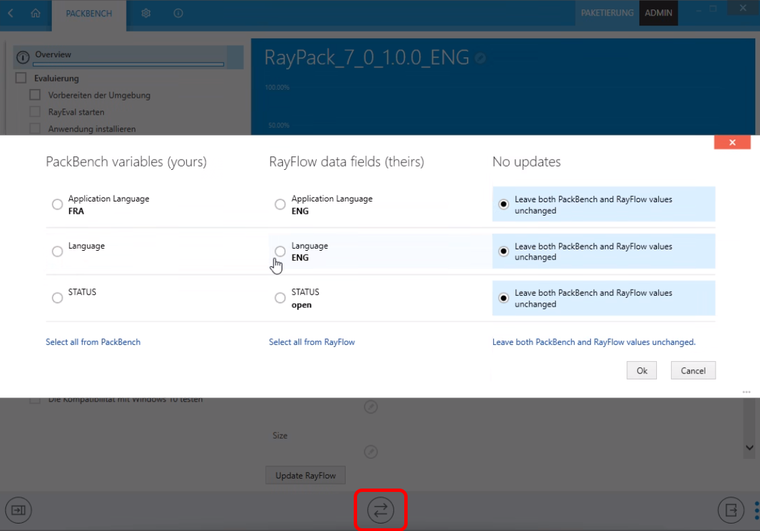Open the info circle tab
This screenshot has width=760, height=531.
pyautogui.click(x=178, y=13)
